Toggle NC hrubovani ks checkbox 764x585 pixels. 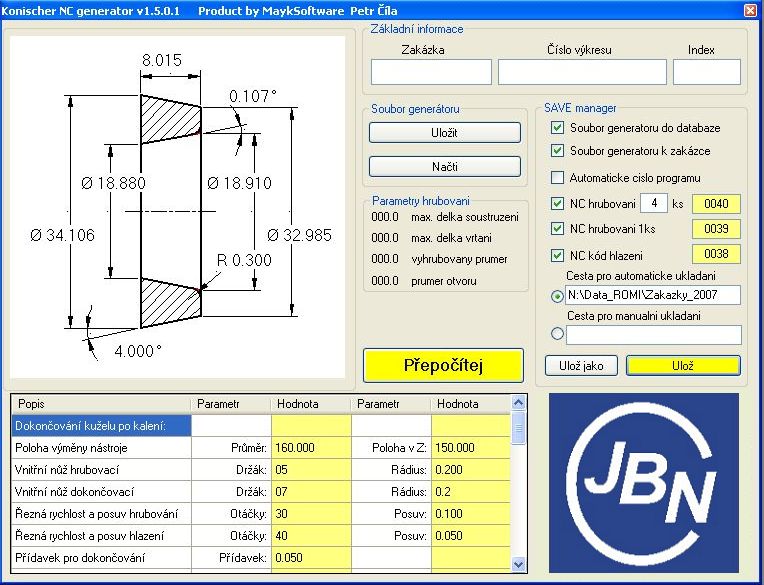[557, 203]
